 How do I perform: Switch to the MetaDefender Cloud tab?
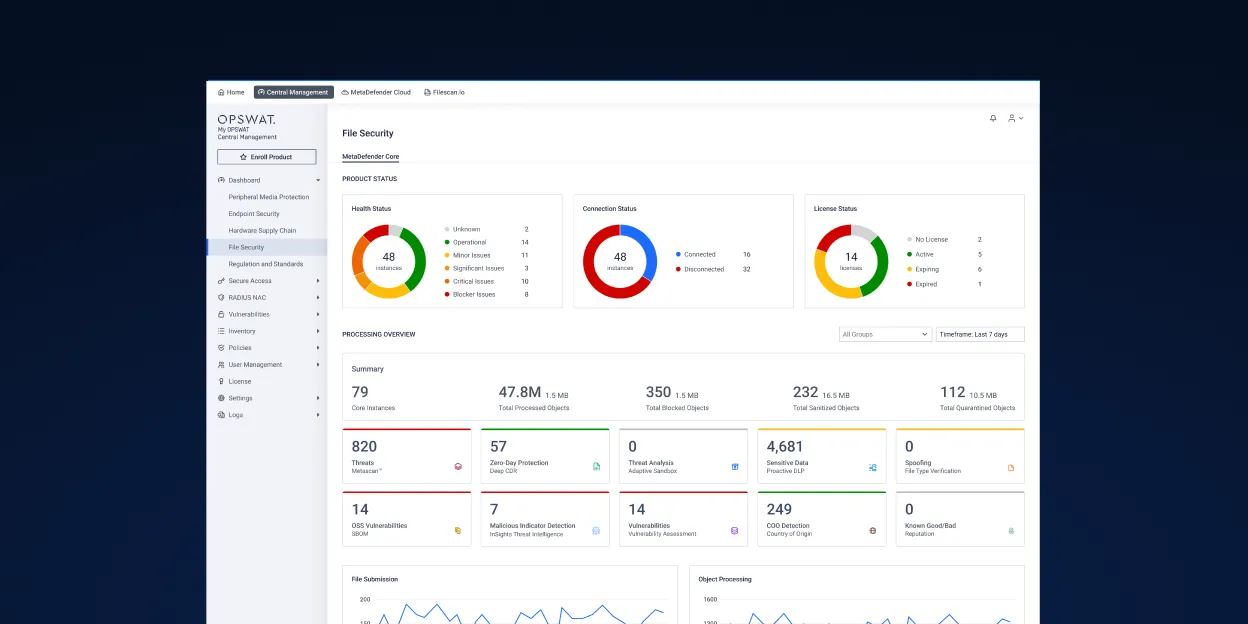(376, 92)
